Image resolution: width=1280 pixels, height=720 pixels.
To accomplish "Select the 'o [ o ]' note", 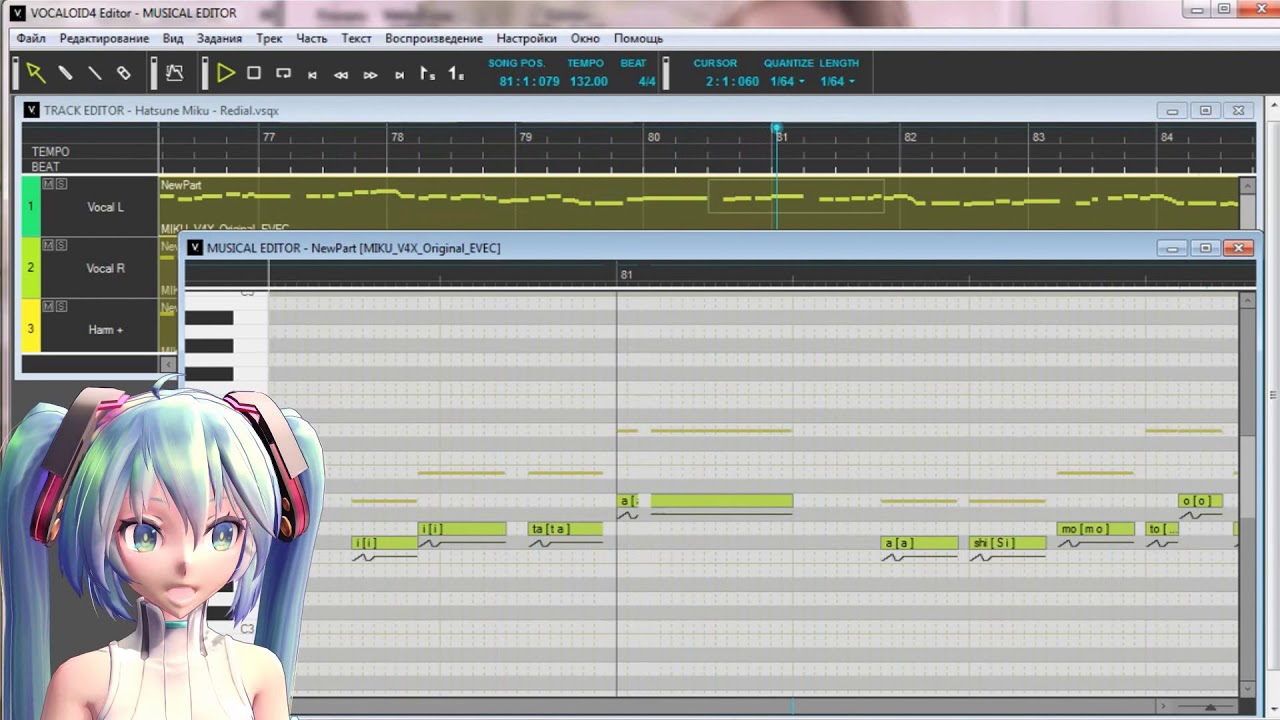I will click(1200, 501).
